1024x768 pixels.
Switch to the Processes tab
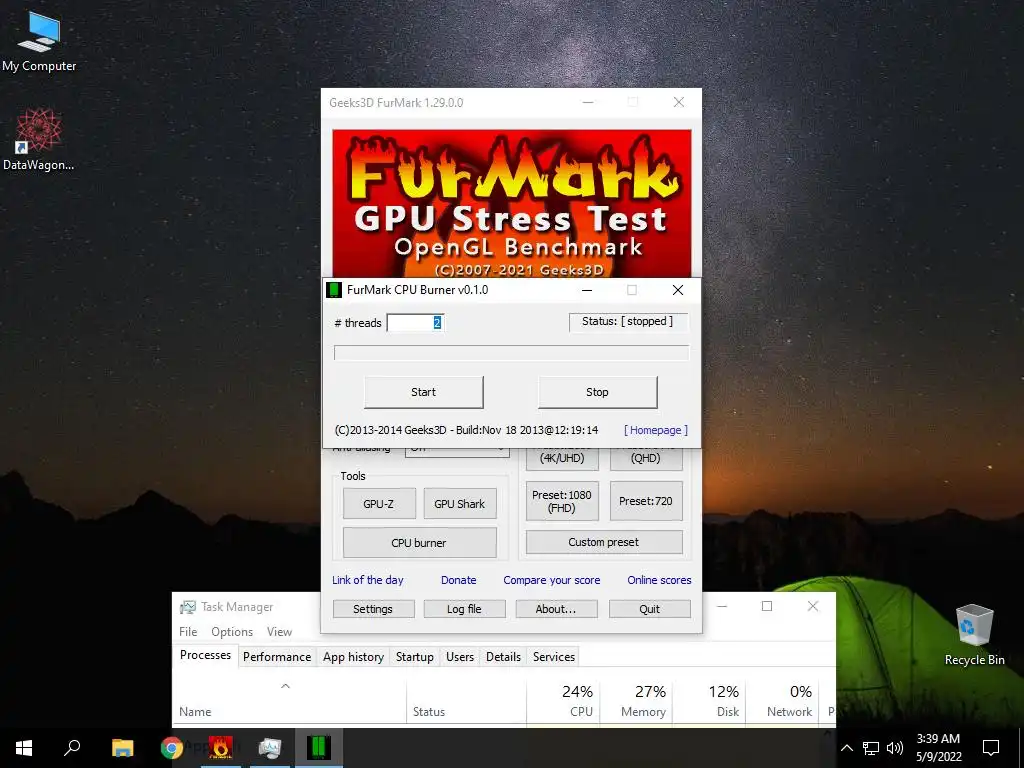[205, 655]
